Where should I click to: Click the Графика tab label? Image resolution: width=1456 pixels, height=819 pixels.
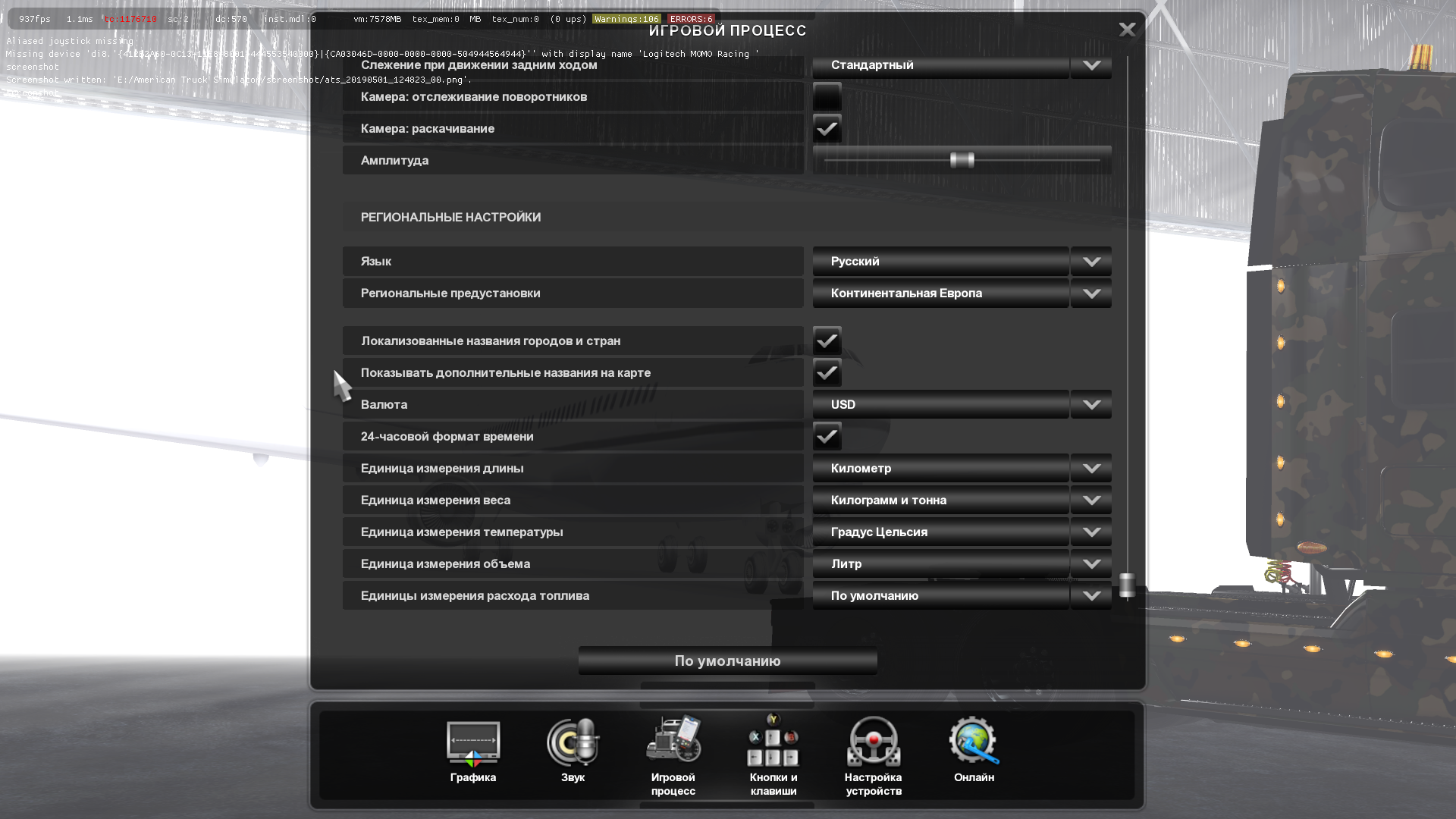[473, 777]
